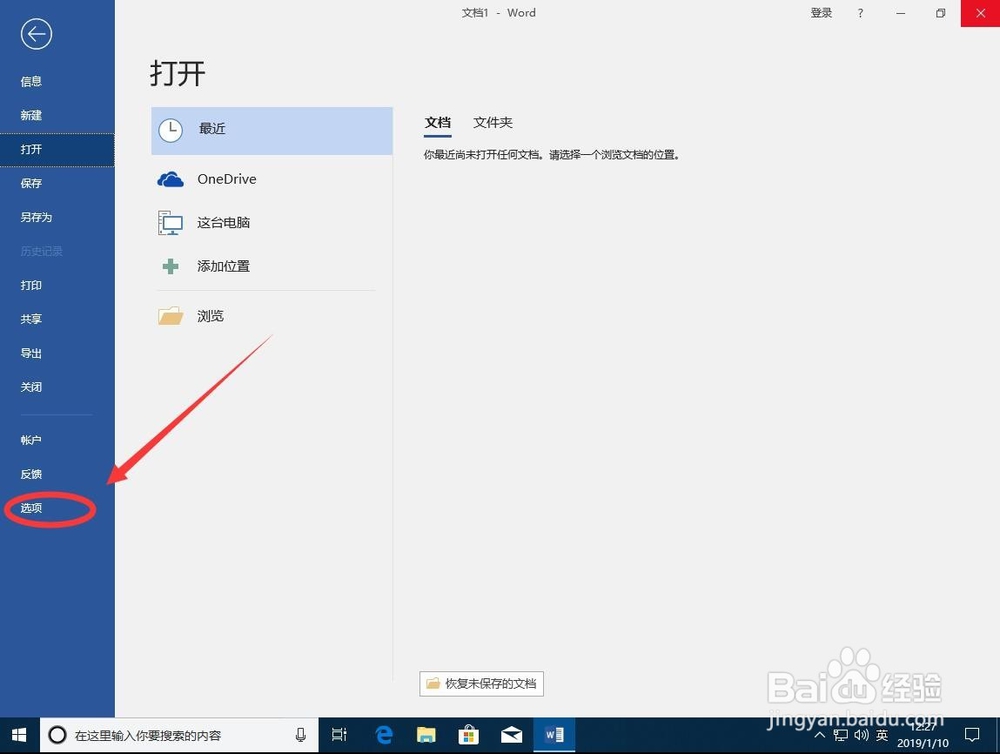This screenshot has width=1000, height=754.
Task: Toggle the 英 input method indicator
Action: click(882, 736)
